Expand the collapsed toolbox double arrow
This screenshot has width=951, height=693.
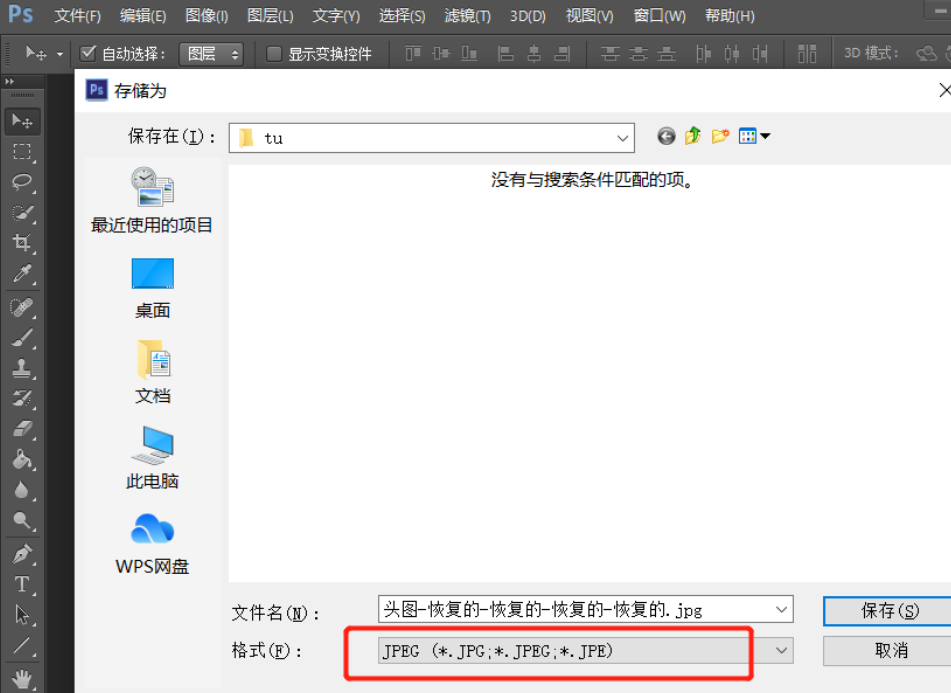tap(9, 81)
